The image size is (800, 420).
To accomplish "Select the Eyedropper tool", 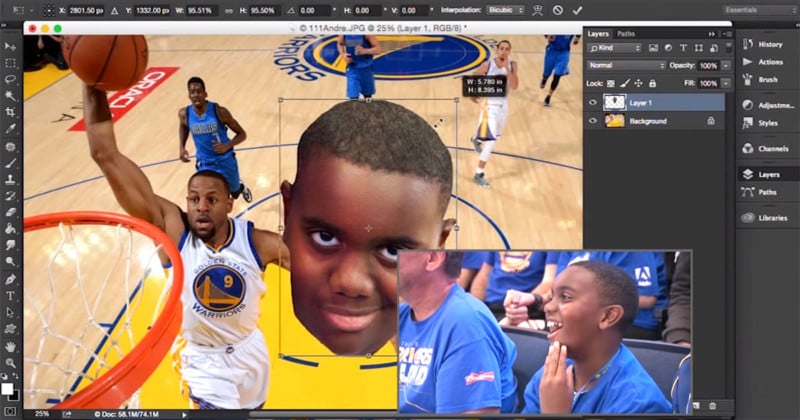I will tap(10, 129).
